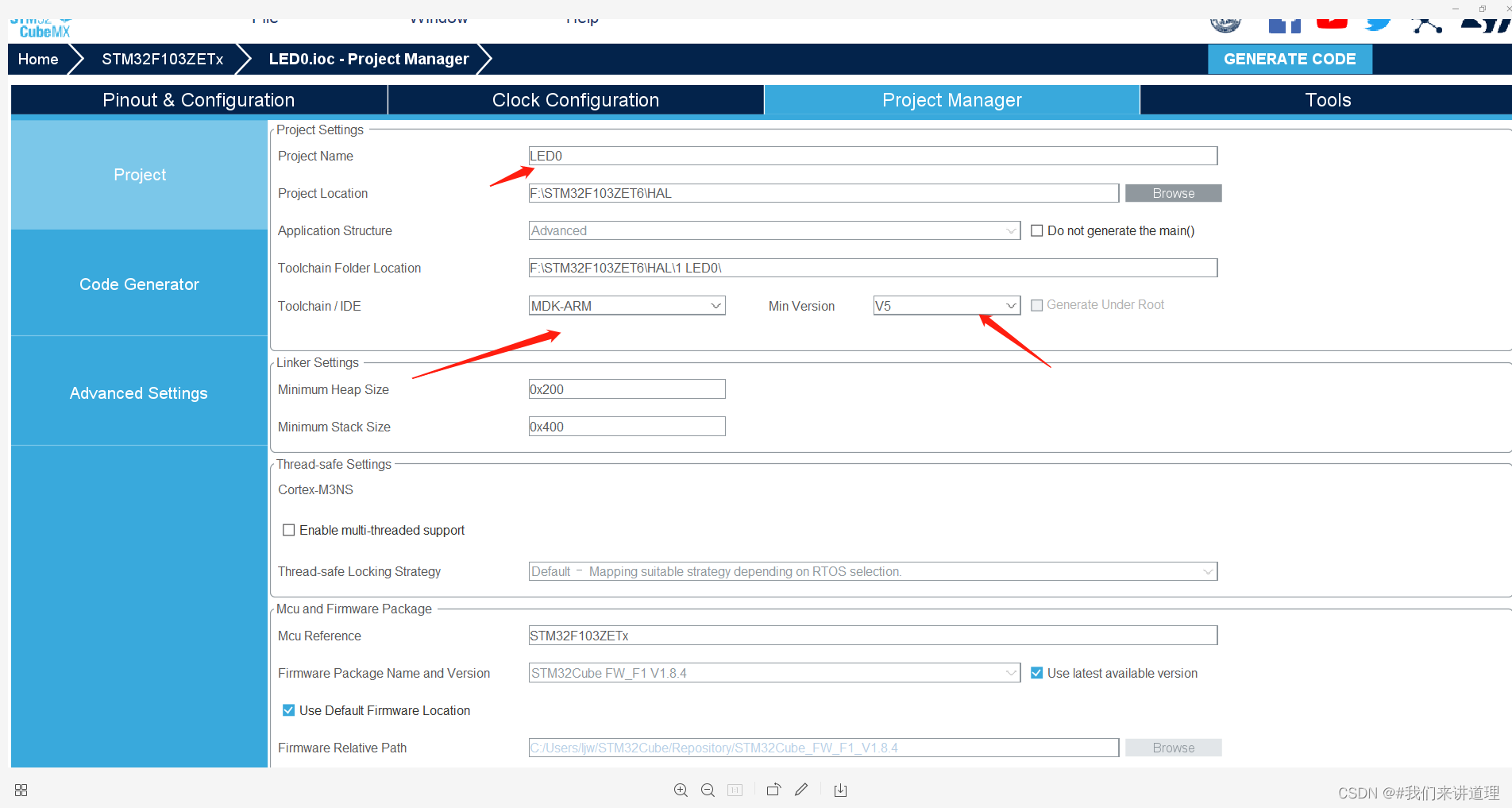
Task: Check 'Do not generate the main()'
Action: (1036, 230)
